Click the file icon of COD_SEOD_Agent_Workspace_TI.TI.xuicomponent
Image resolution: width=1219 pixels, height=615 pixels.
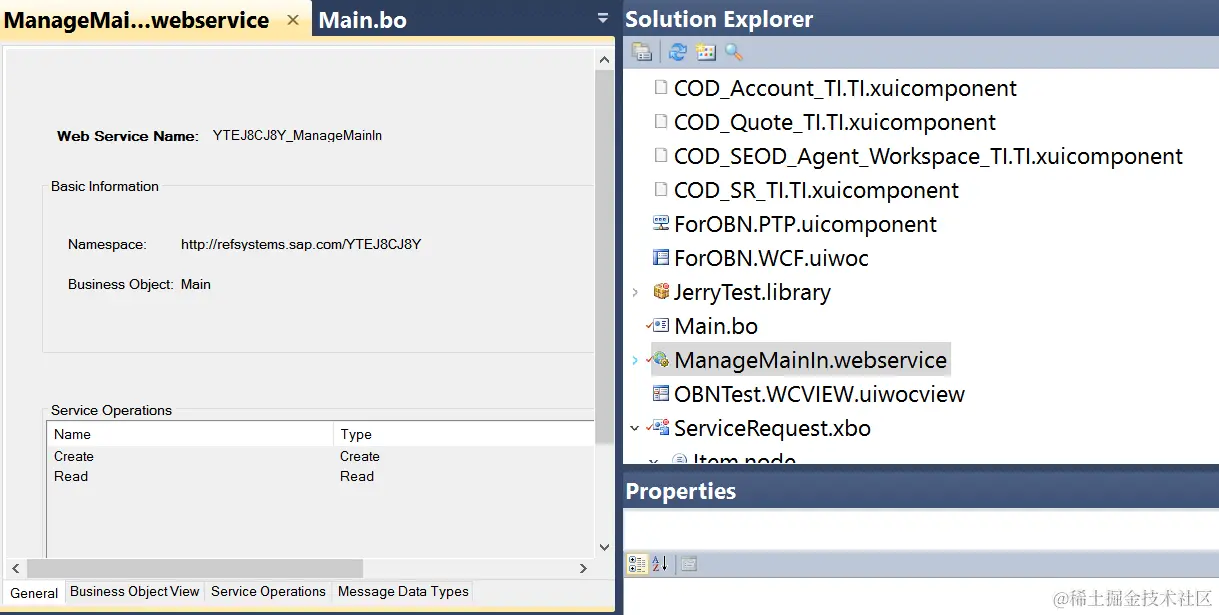coord(660,156)
